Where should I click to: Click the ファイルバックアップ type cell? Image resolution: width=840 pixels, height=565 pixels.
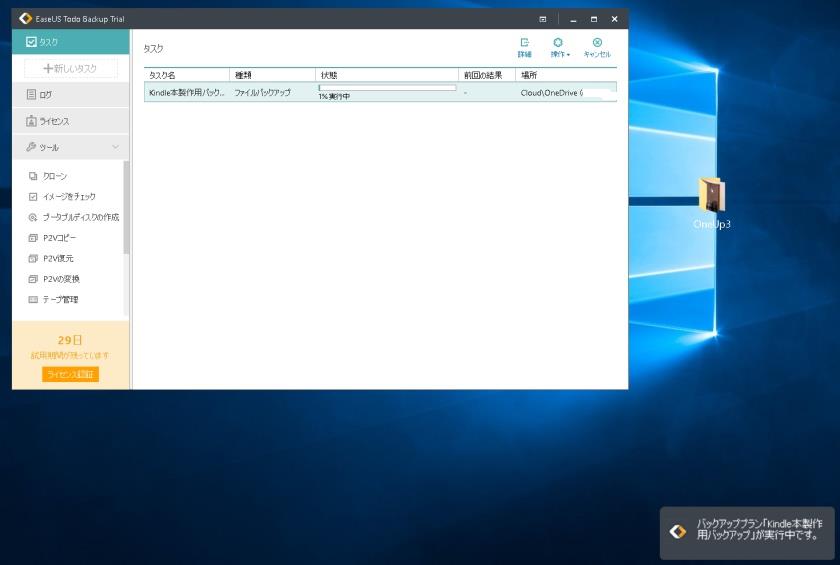262,92
